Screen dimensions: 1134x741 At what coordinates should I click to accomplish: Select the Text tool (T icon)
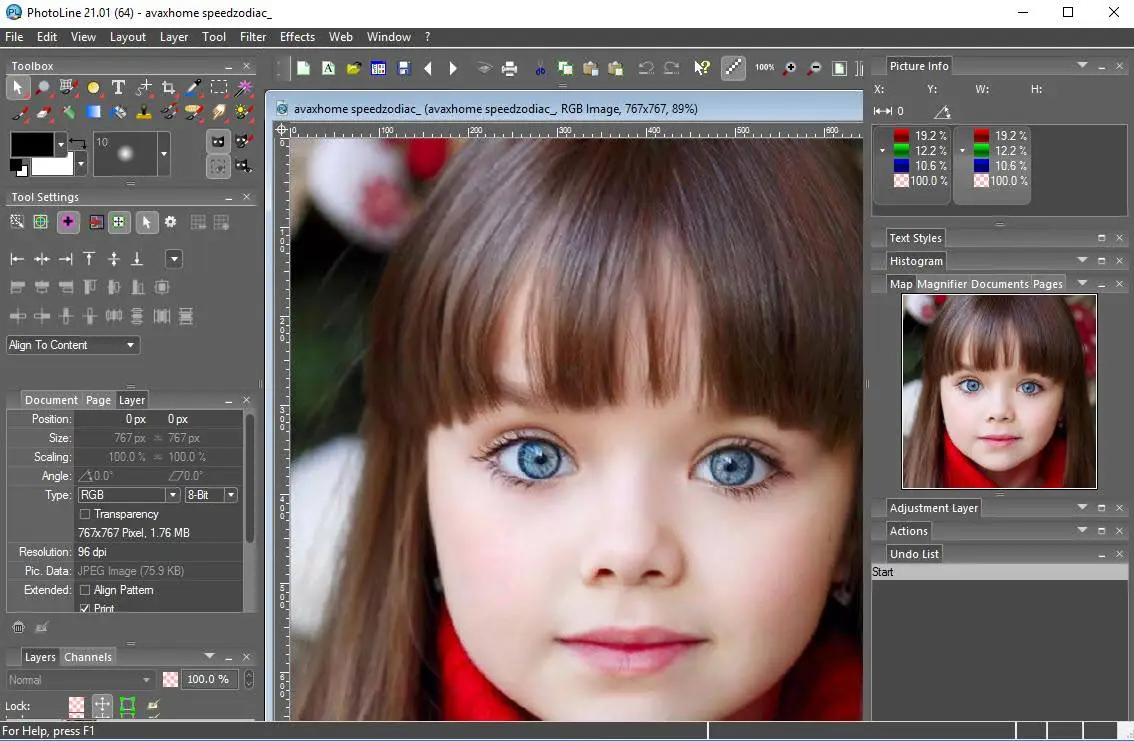pos(119,88)
